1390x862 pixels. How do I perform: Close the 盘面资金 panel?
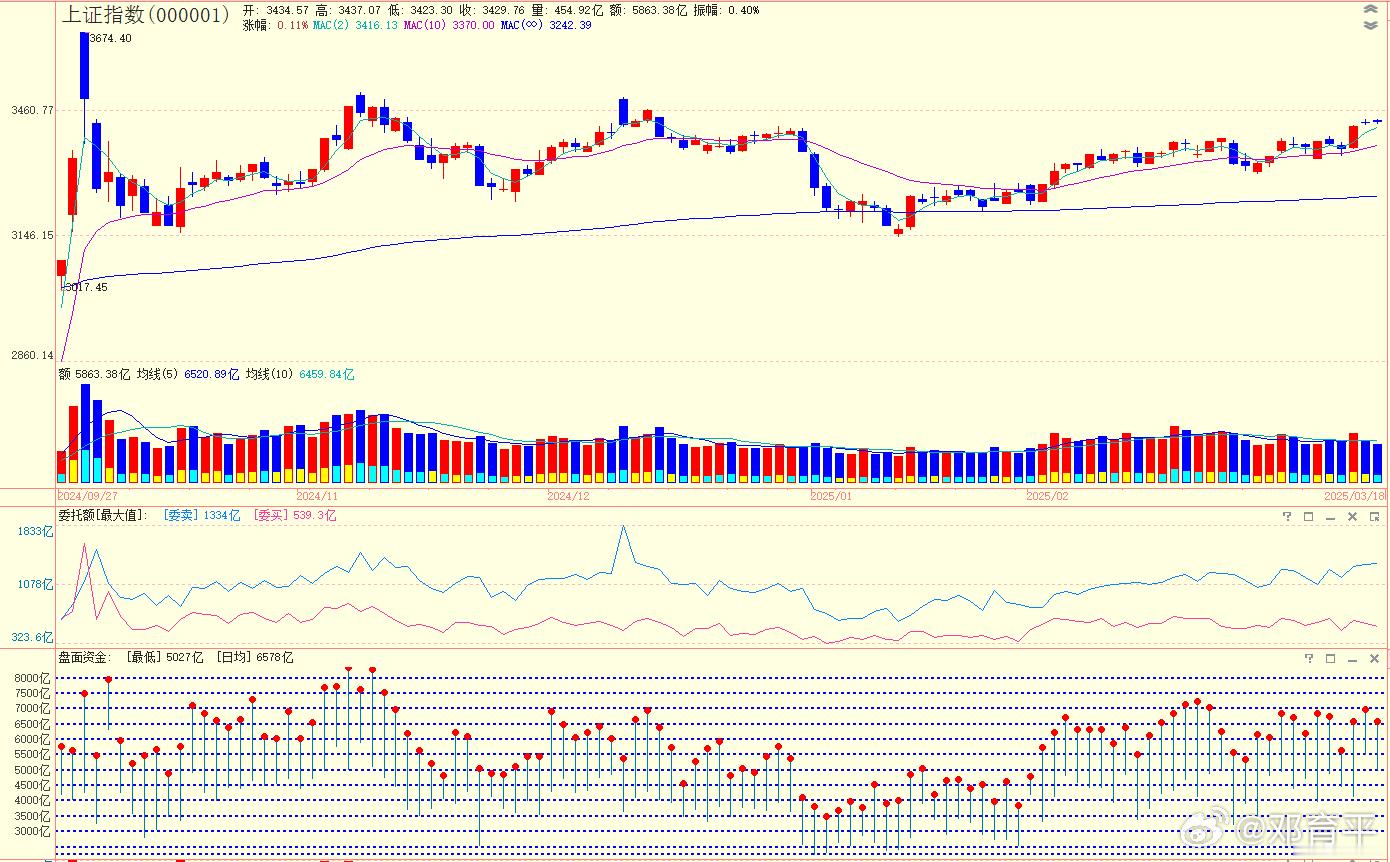pyautogui.click(x=1375, y=659)
